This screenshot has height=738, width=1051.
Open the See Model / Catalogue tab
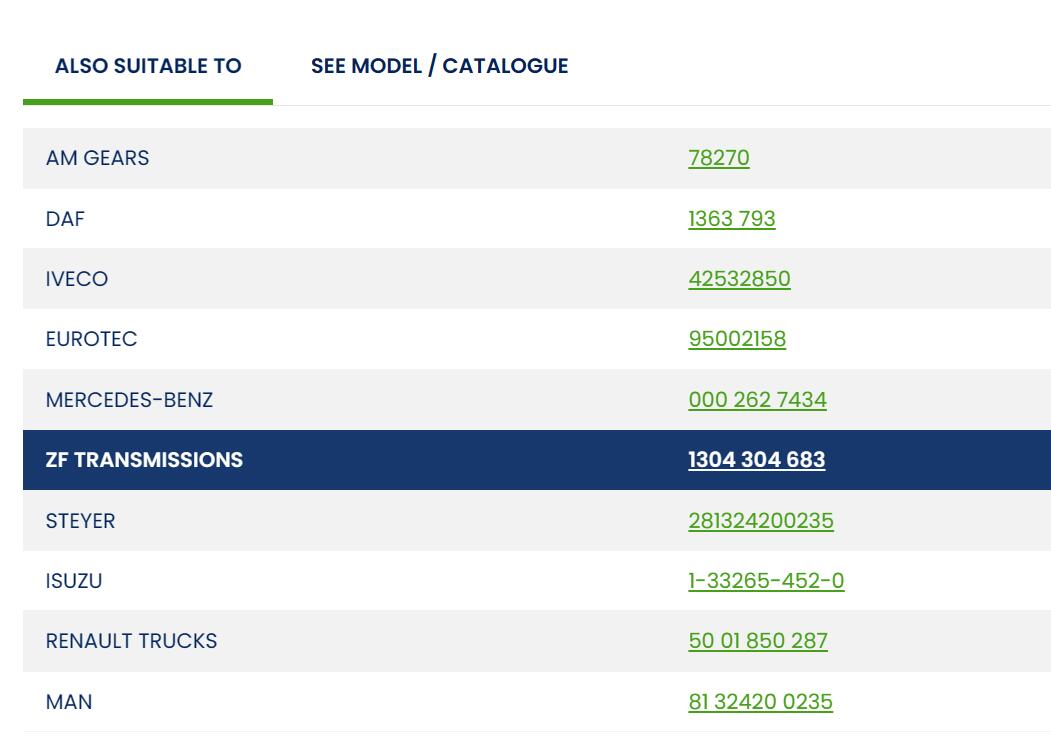(x=439, y=66)
